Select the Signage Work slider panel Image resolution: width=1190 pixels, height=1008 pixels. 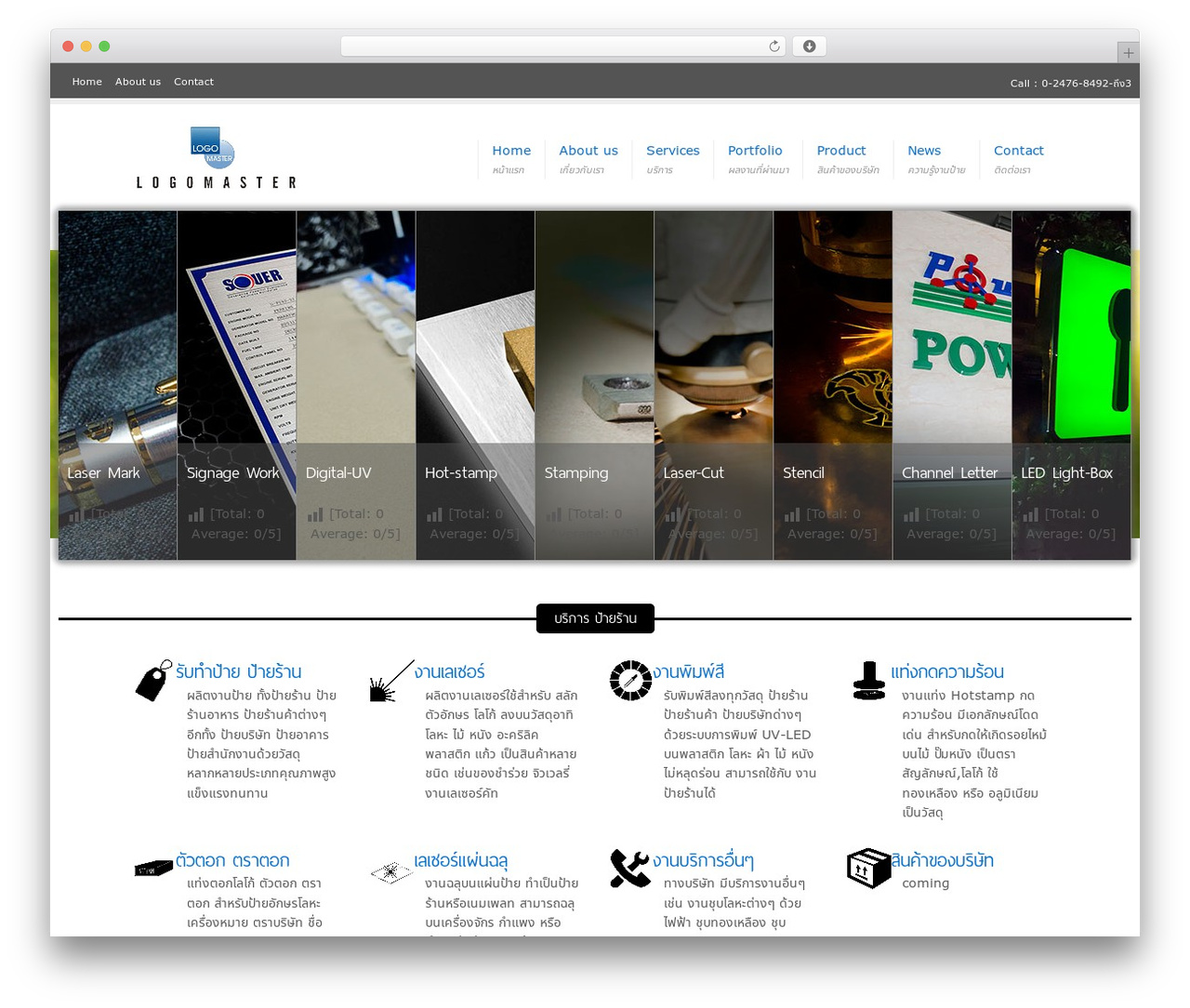coord(237,385)
